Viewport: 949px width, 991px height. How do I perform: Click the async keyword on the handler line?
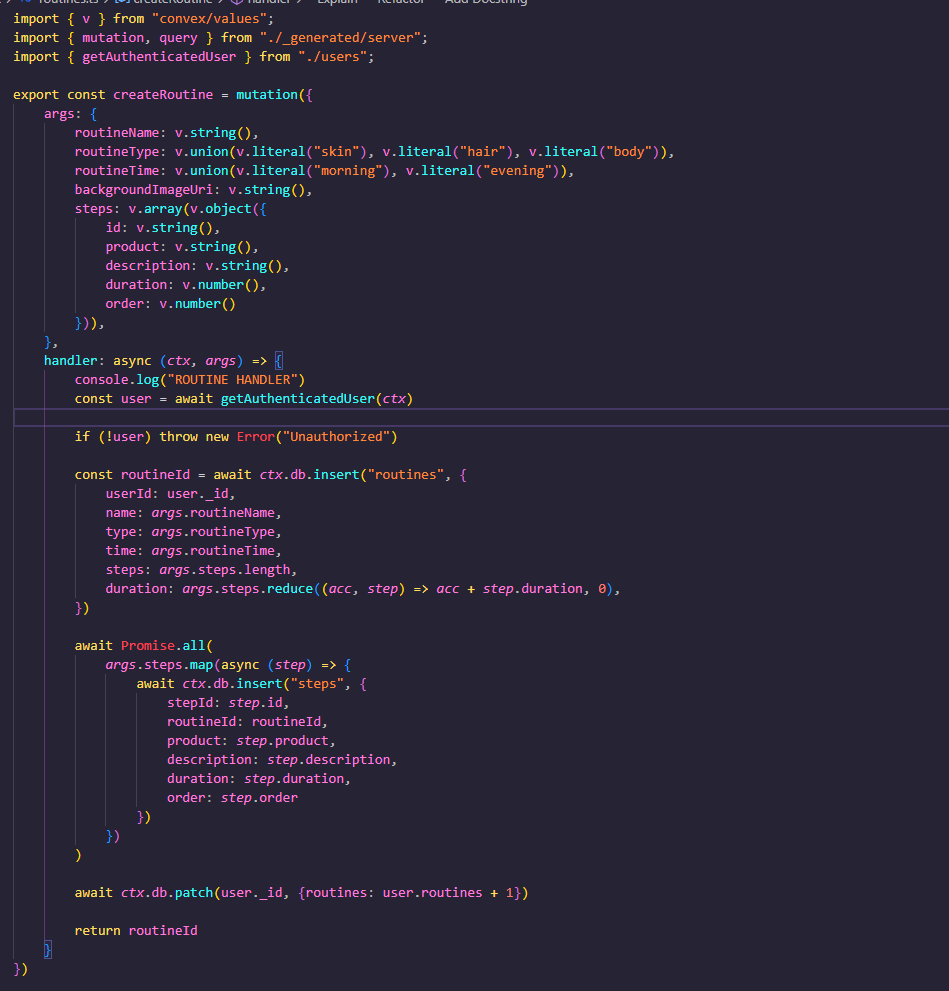click(x=132, y=361)
